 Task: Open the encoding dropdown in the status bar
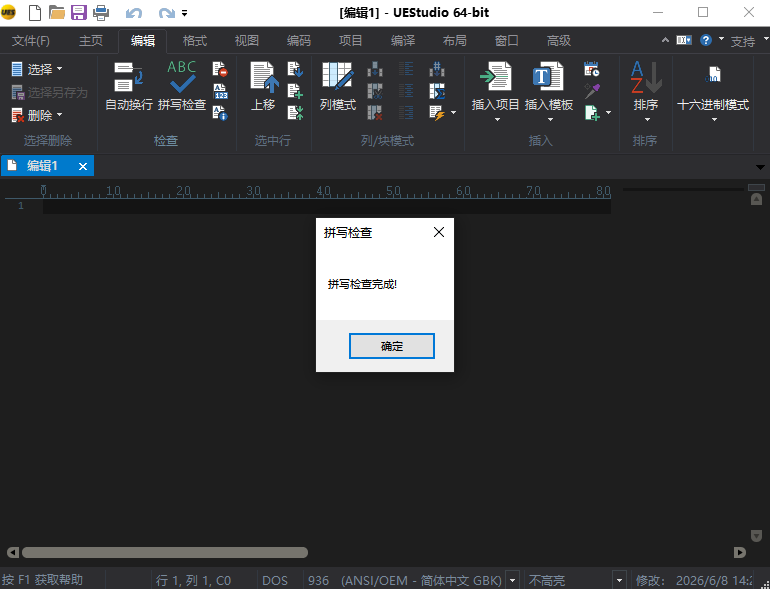(512, 580)
